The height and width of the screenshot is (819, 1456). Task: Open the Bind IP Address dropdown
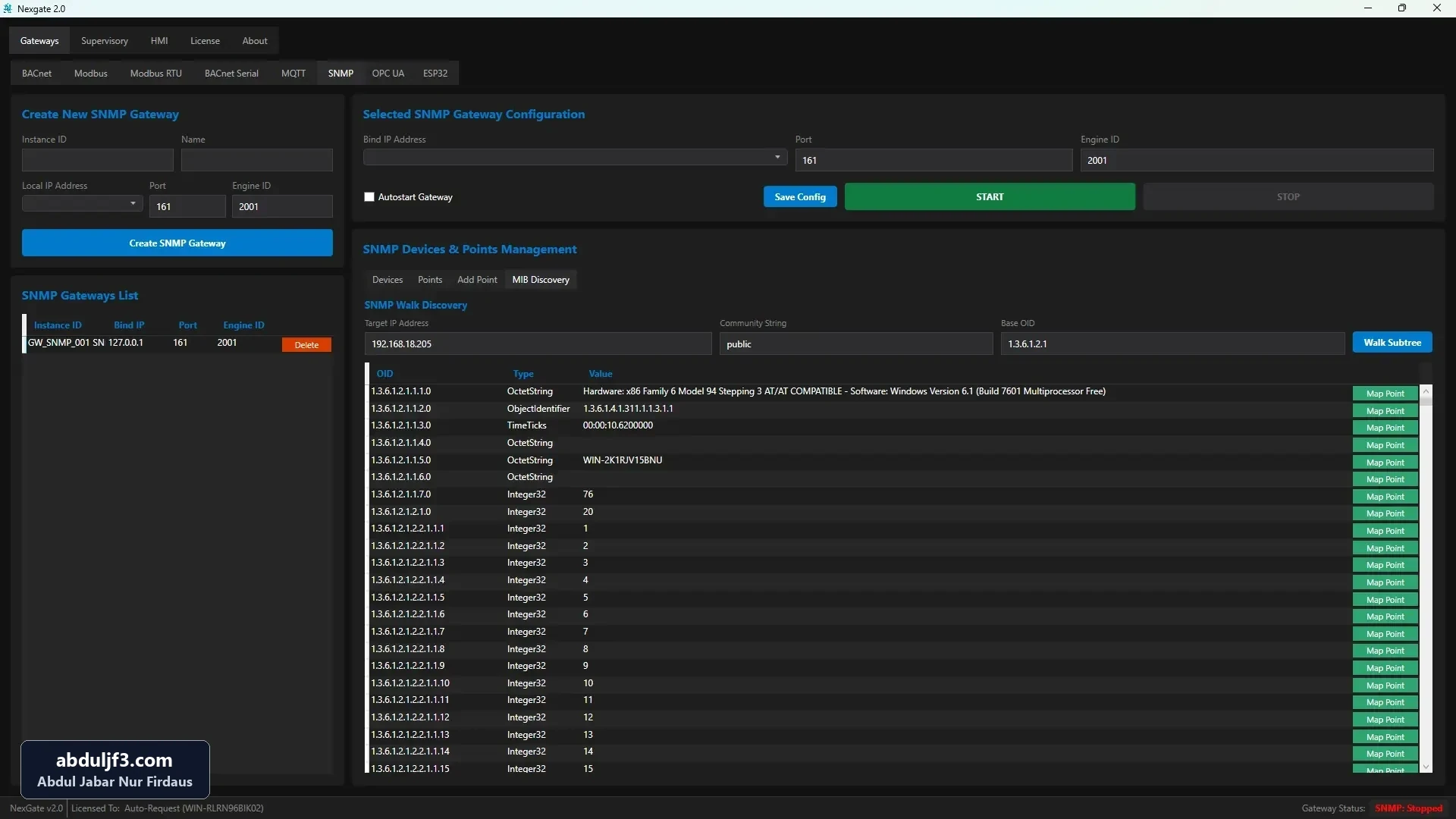pyautogui.click(x=575, y=158)
